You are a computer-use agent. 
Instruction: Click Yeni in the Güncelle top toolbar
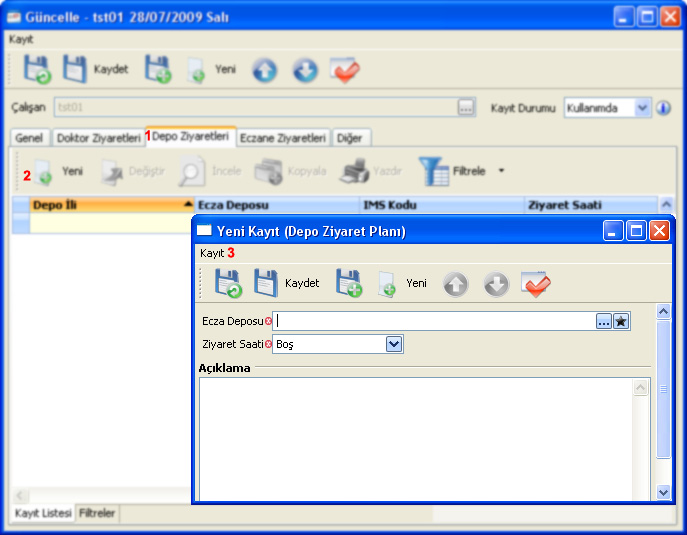pos(212,69)
